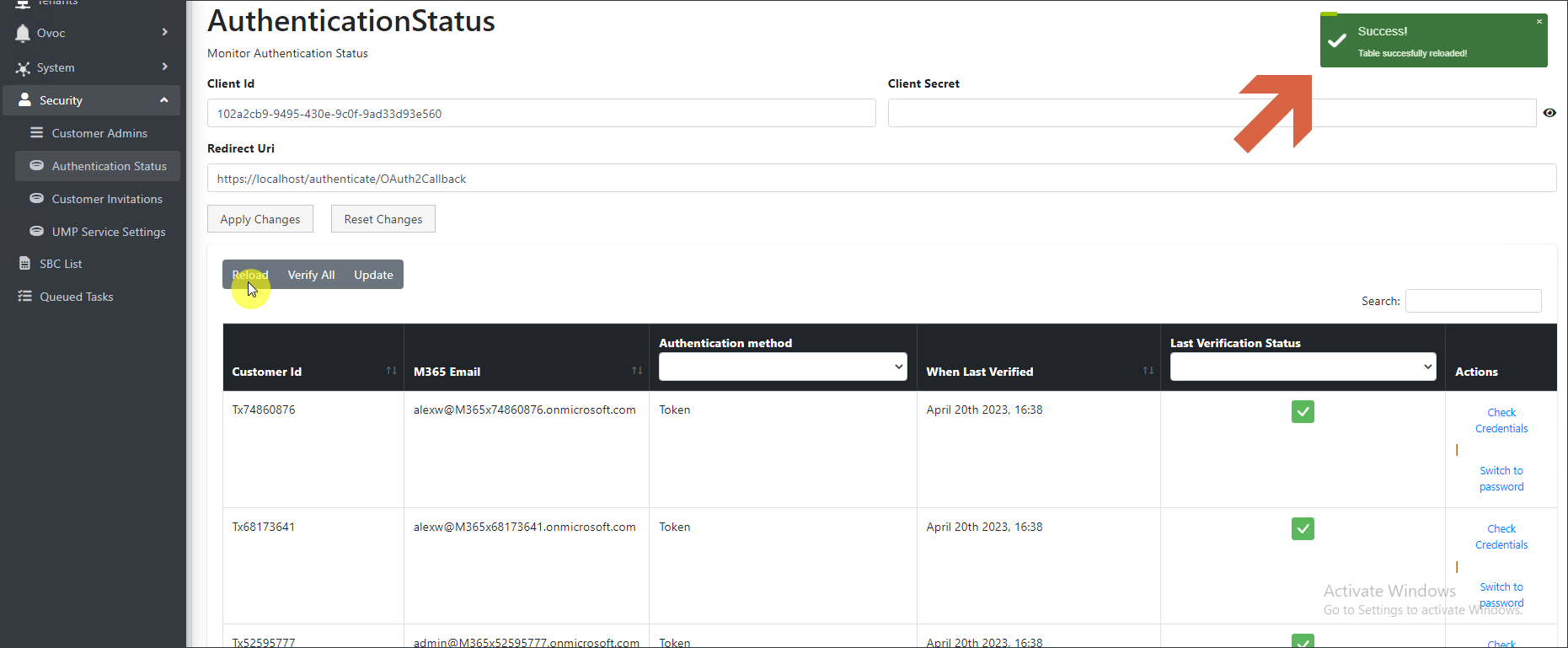1568x648 pixels.
Task: Open Customer Invitations page
Action: (107, 199)
